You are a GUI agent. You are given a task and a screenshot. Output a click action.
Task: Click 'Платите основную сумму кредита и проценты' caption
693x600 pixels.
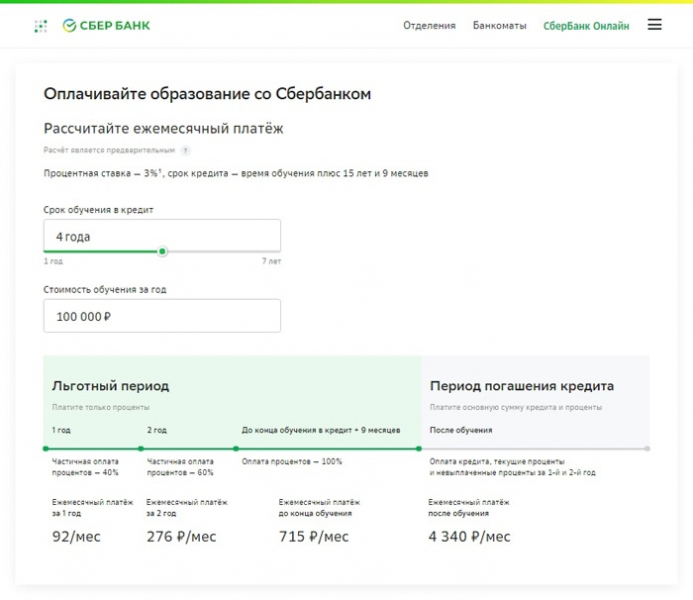pos(516,407)
